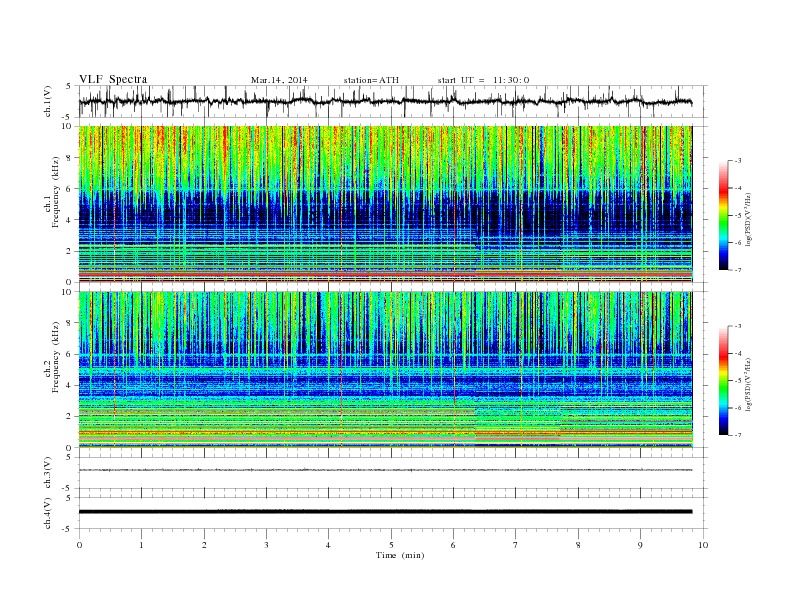Click time tick "1" on bottom axis

[x=141, y=545]
